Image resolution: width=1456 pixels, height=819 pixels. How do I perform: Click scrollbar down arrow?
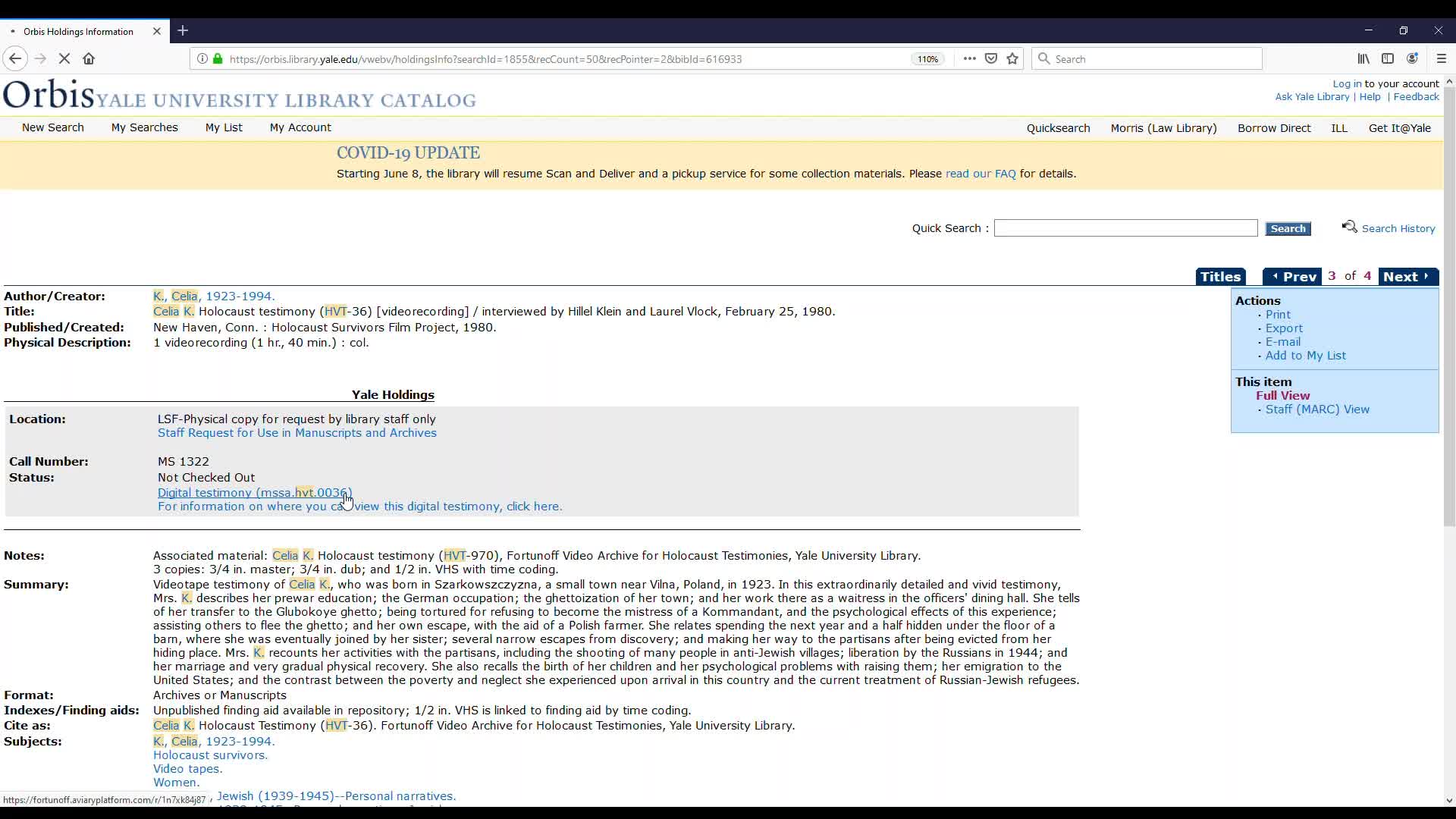1449,801
